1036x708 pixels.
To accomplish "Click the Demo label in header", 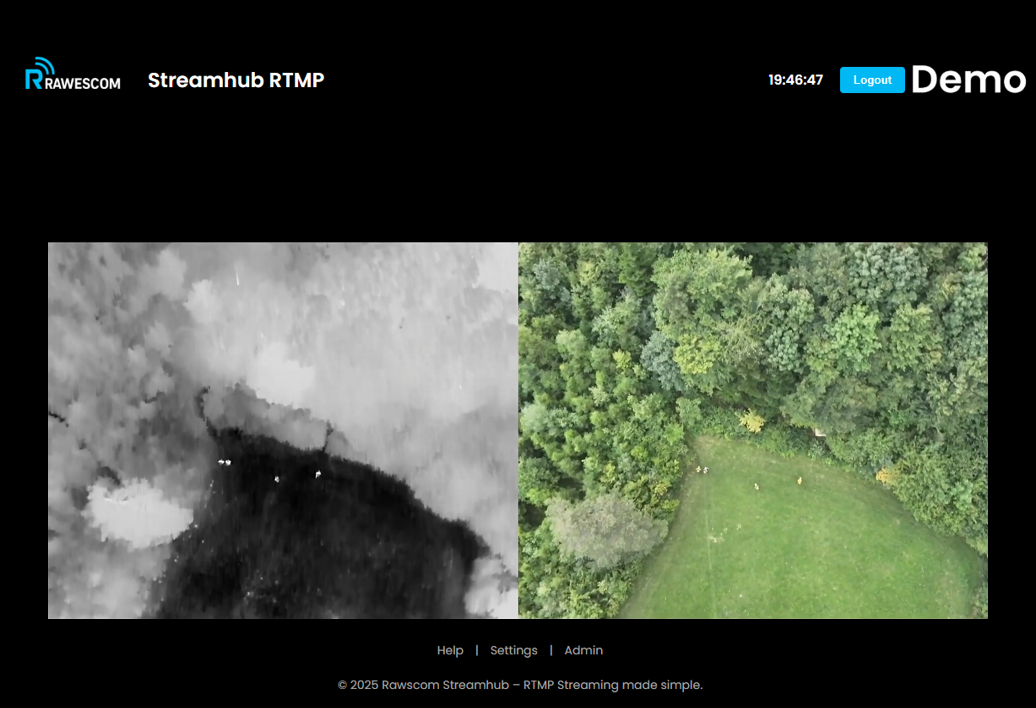I will [x=968, y=80].
